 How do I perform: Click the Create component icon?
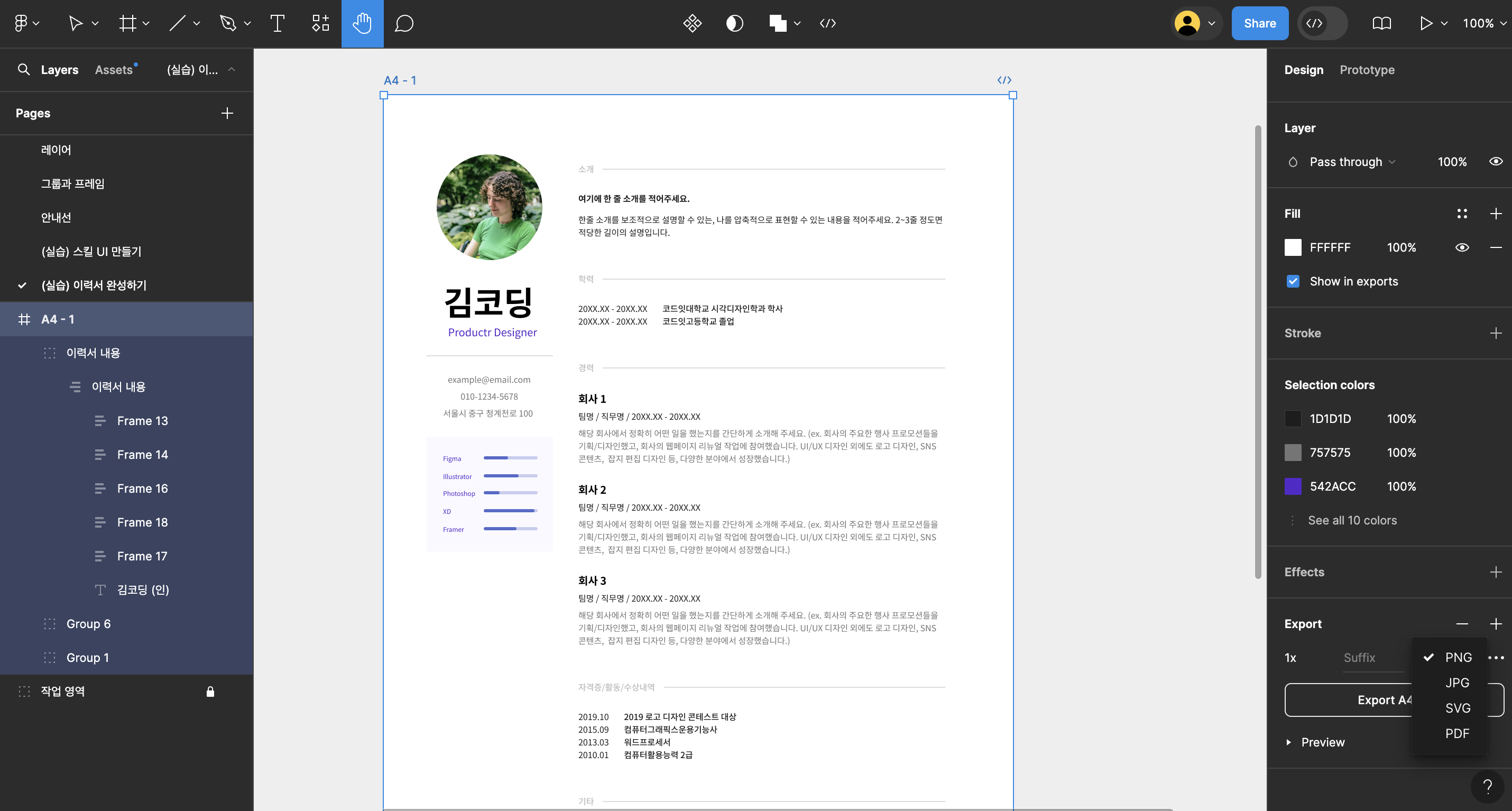[x=692, y=23]
